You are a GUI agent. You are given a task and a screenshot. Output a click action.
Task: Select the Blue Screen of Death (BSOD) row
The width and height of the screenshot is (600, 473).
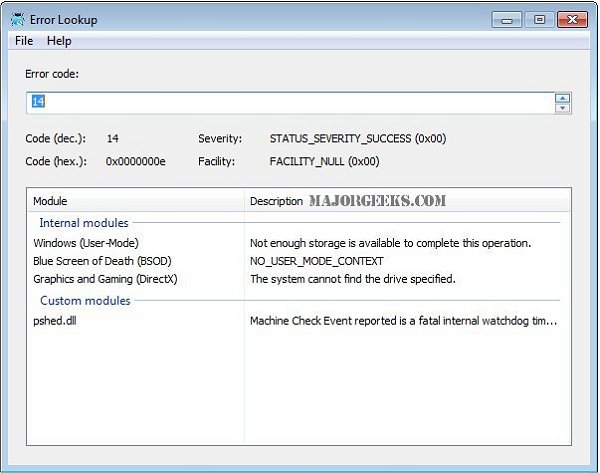tap(102, 261)
